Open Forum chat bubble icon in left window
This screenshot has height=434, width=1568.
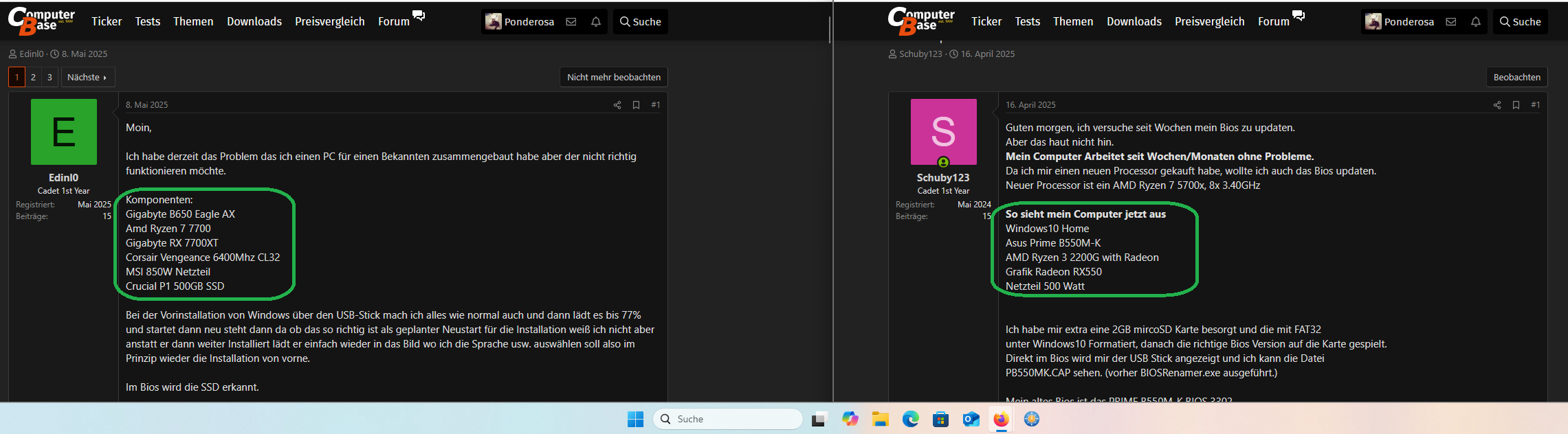click(419, 15)
